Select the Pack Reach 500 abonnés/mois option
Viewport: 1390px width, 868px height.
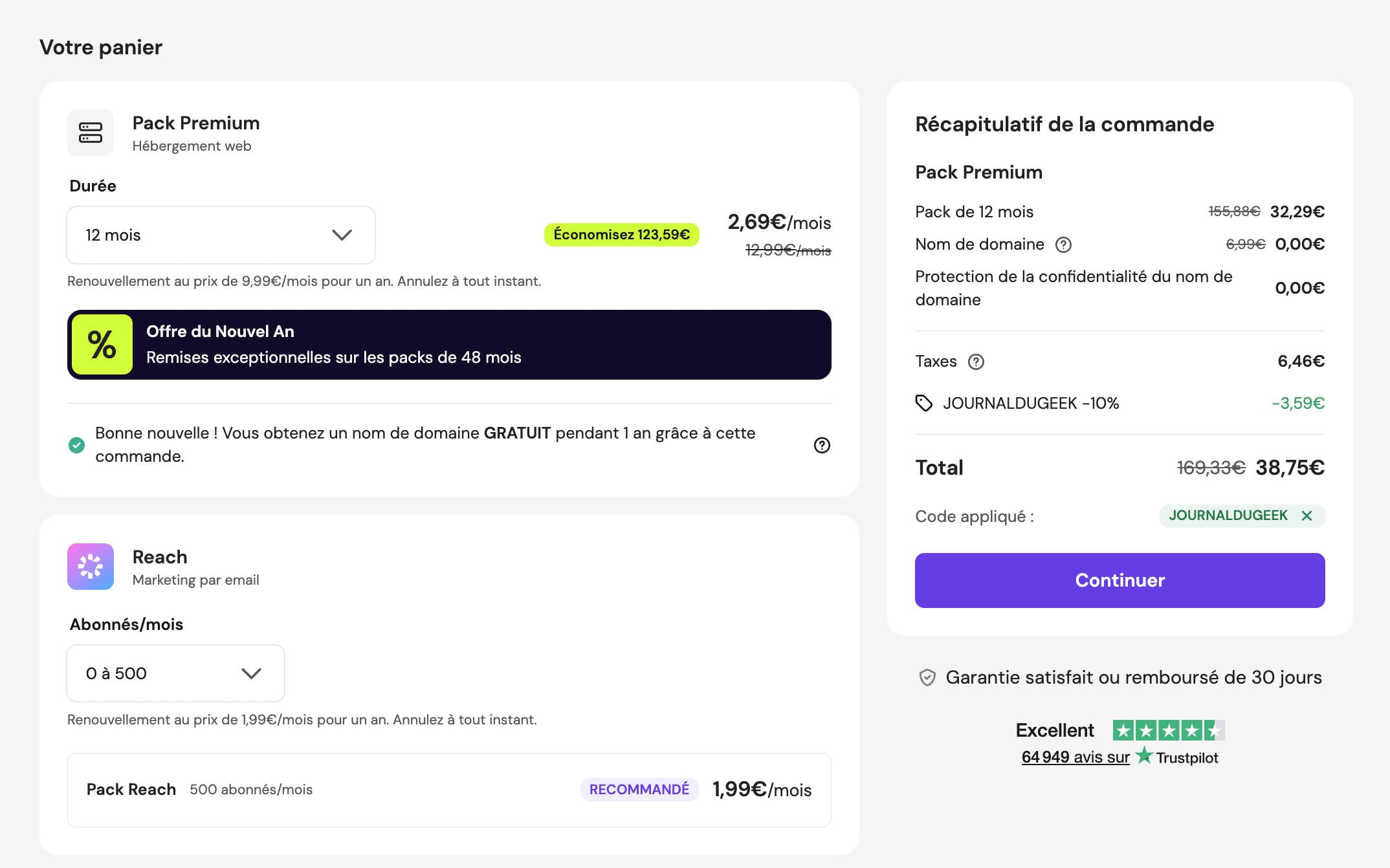click(449, 790)
